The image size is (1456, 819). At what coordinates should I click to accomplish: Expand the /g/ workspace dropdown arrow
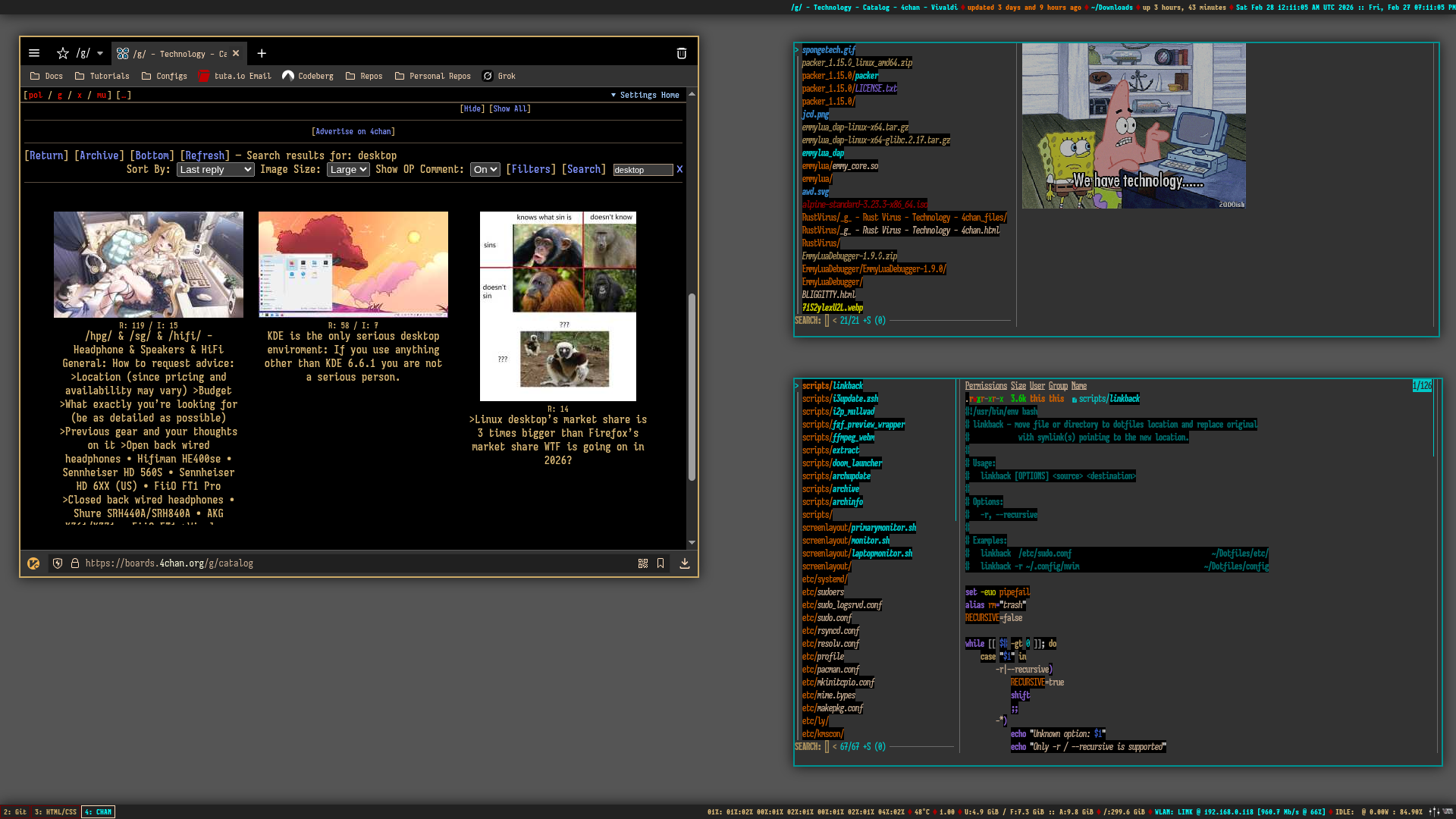coord(100,53)
